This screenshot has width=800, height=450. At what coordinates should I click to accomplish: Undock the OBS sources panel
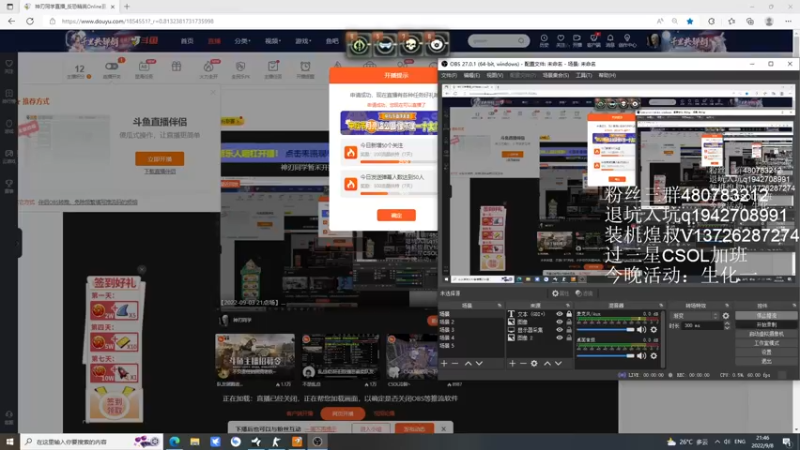click(568, 306)
